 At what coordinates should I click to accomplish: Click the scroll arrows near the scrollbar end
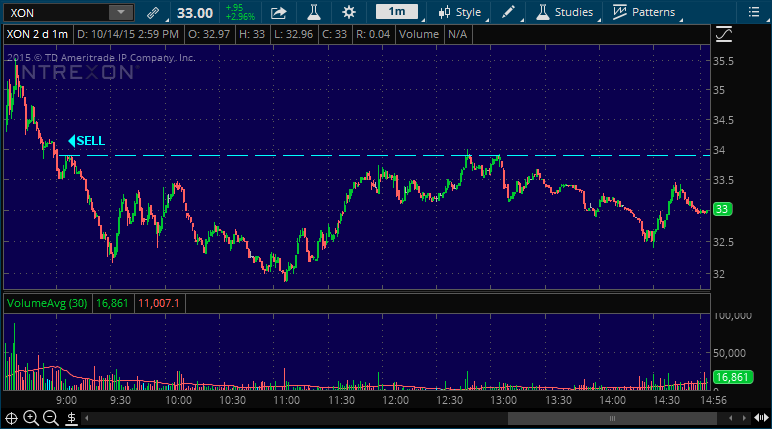point(737,418)
